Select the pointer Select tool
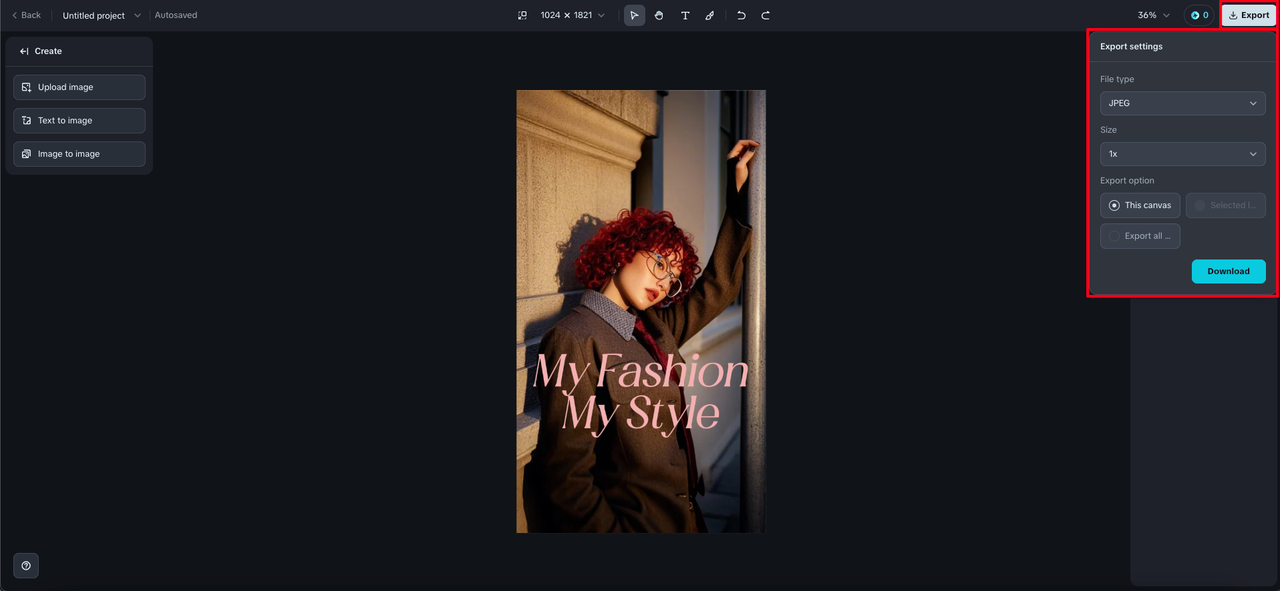Image resolution: width=1280 pixels, height=591 pixels. point(635,15)
